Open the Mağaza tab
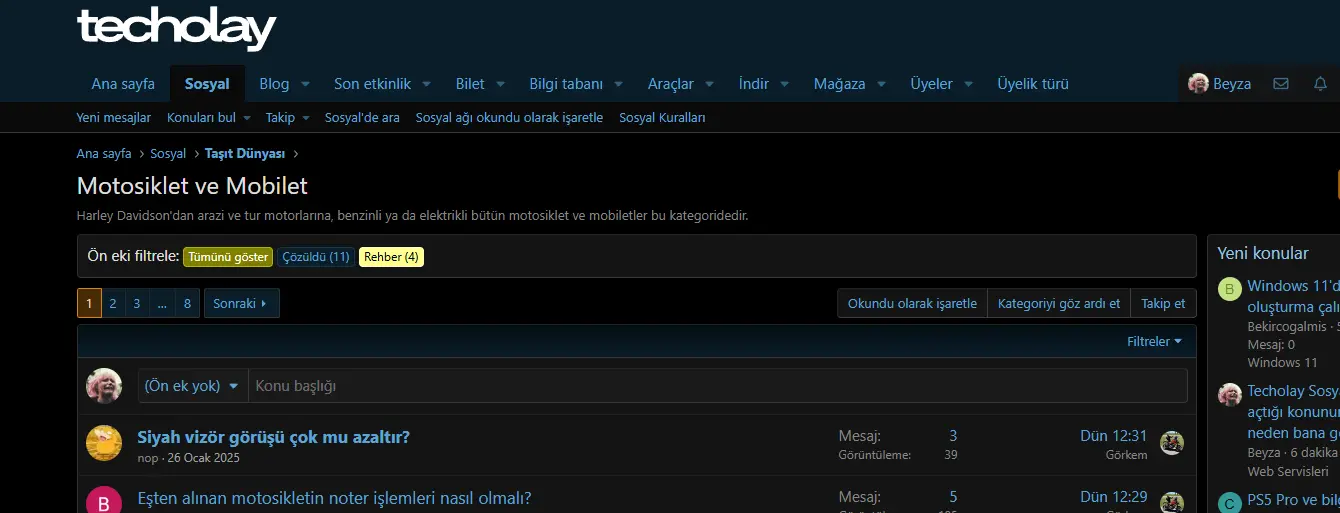This screenshot has width=1340, height=513. [x=840, y=84]
